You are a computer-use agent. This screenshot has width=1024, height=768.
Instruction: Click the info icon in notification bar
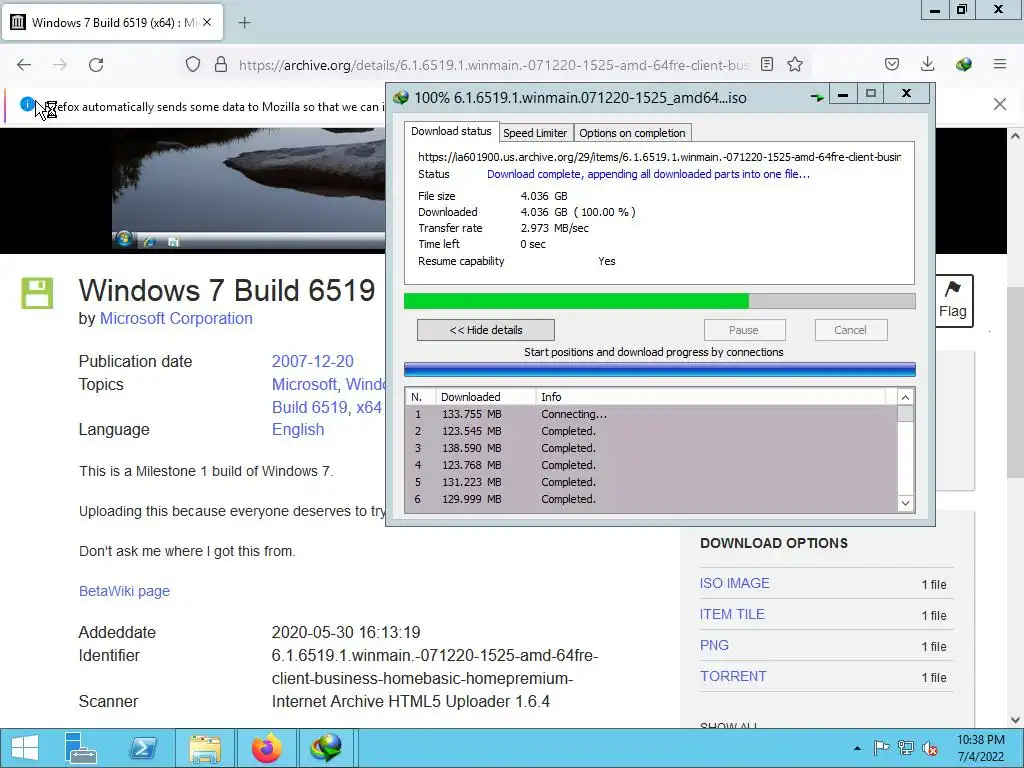(x=27, y=103)
